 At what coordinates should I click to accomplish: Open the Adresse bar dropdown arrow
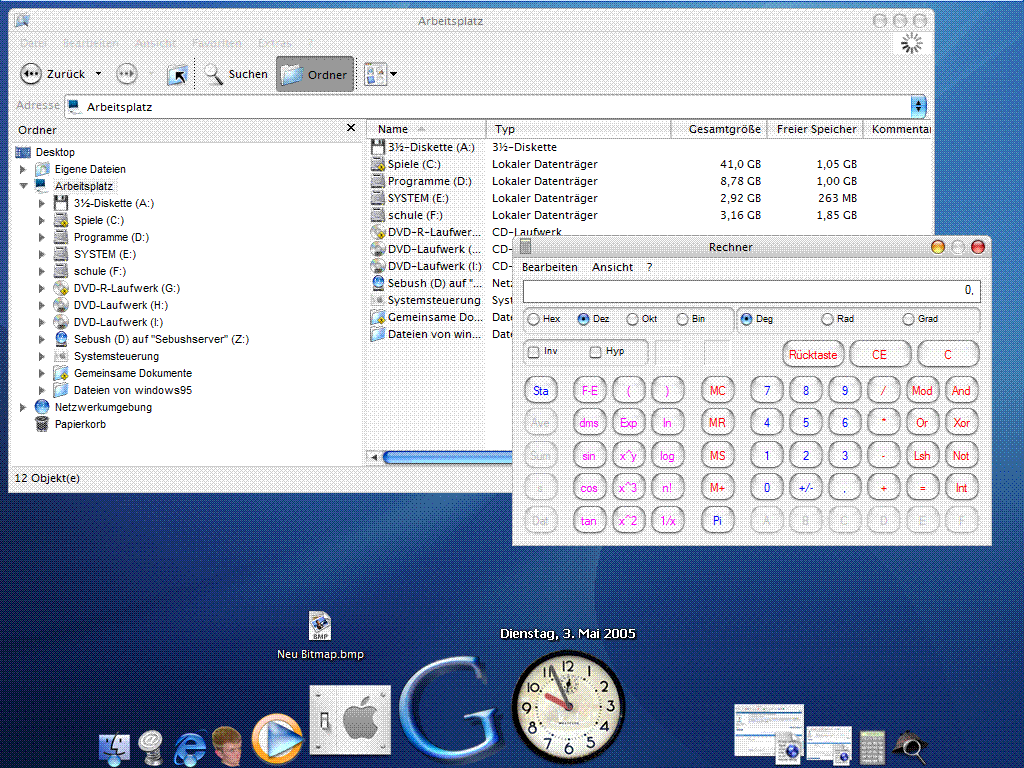coord(918,106)
